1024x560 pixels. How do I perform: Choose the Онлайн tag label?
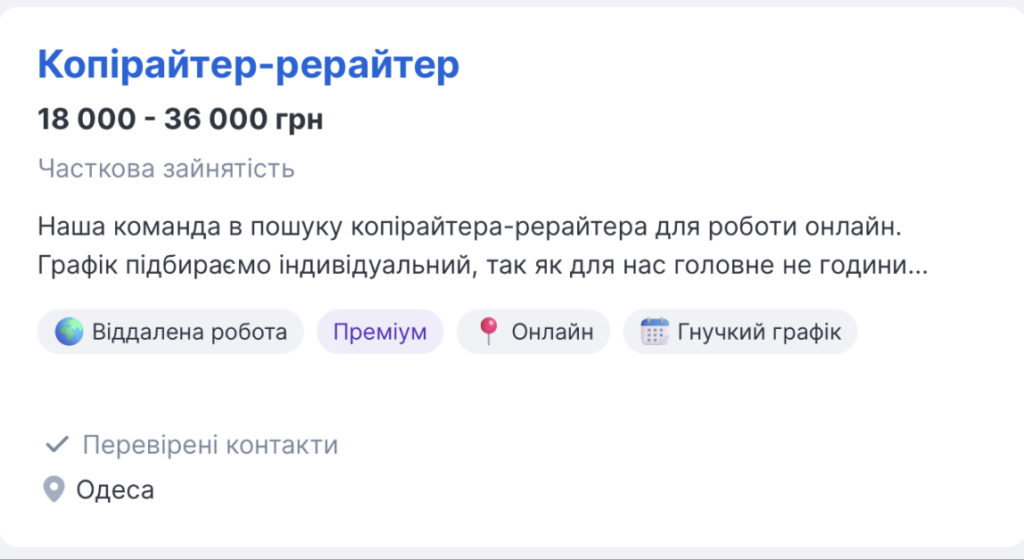[x=545, y=332]
